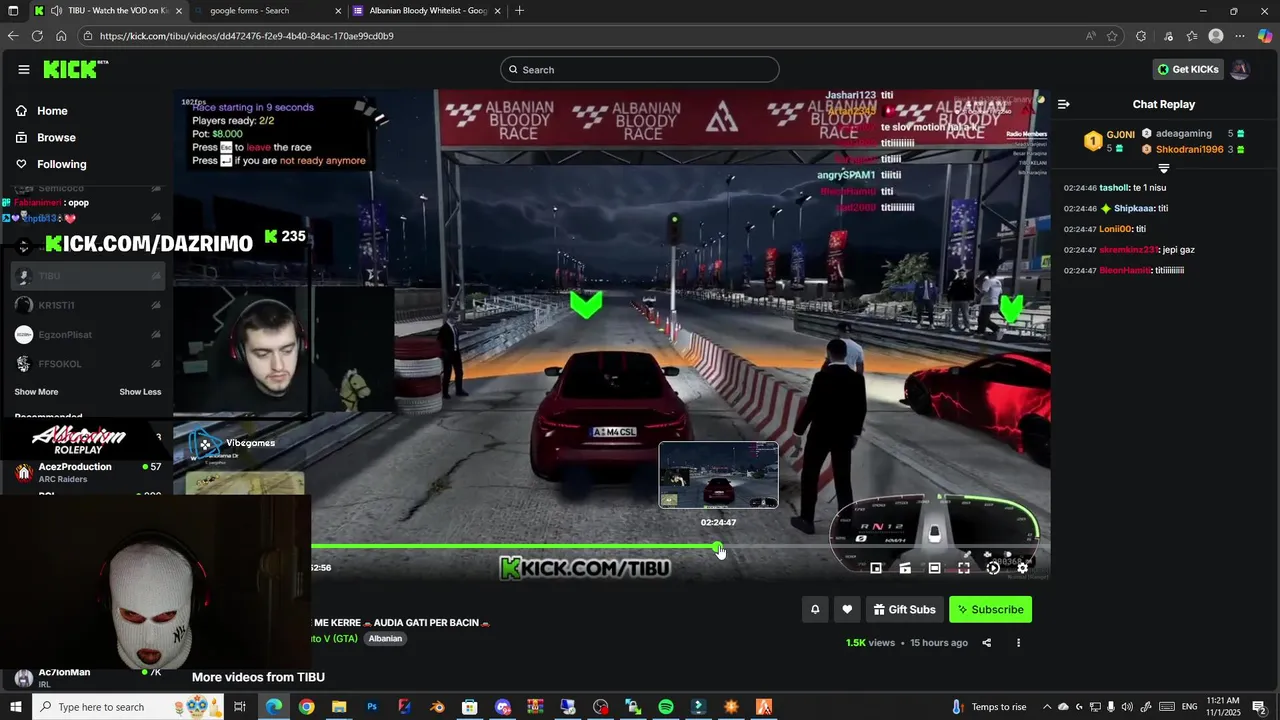Open Edge extensions puzzle icon
This screenshot has height=720, width=1280.
click(x=1141, y=36)
